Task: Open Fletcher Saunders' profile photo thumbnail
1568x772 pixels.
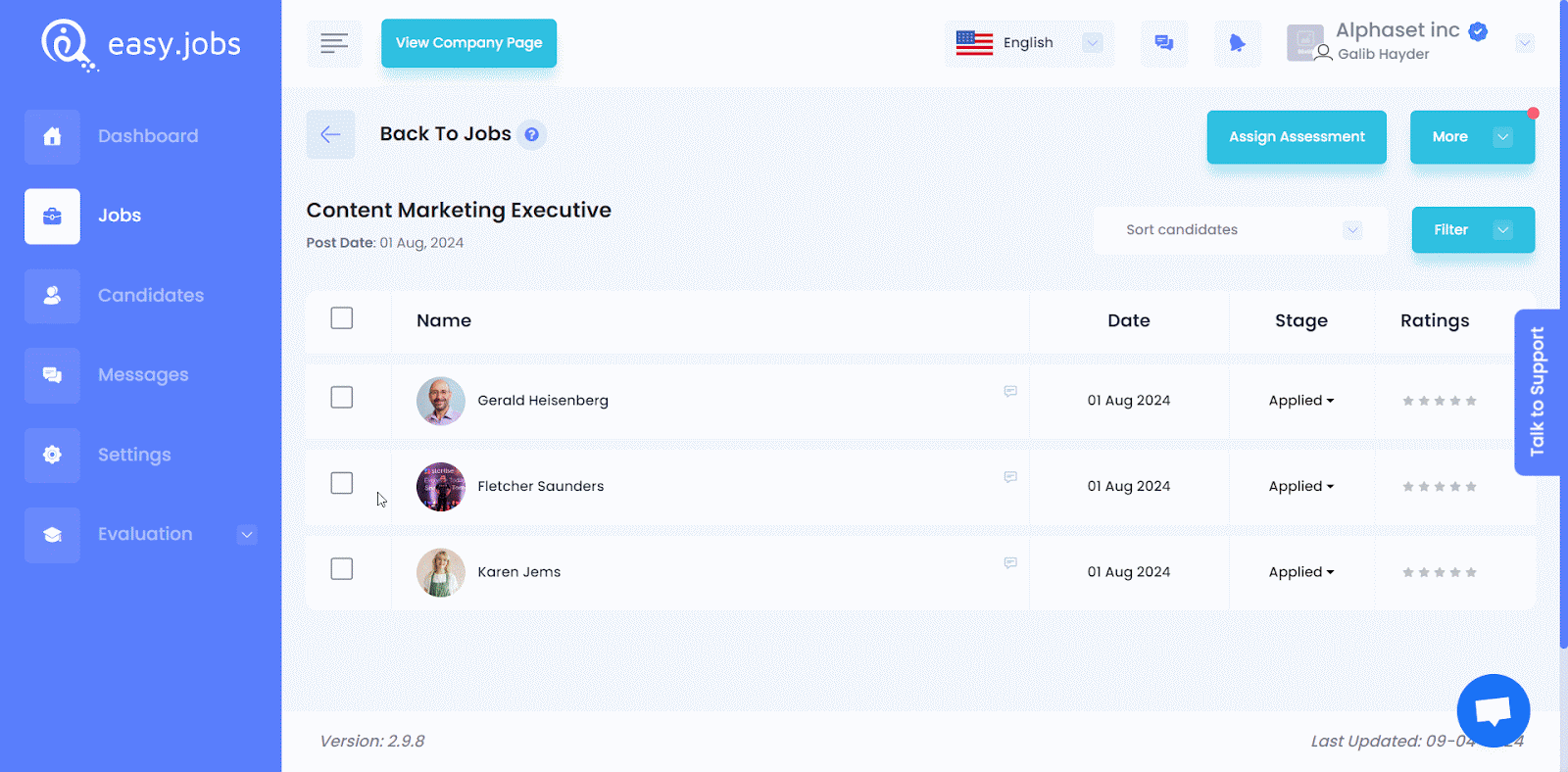Action: coord(441,487)
